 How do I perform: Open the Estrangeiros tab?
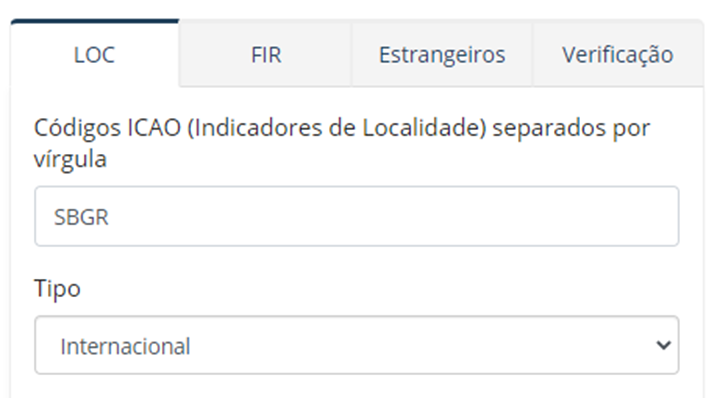pyautogui.click(x=442, y=54)
